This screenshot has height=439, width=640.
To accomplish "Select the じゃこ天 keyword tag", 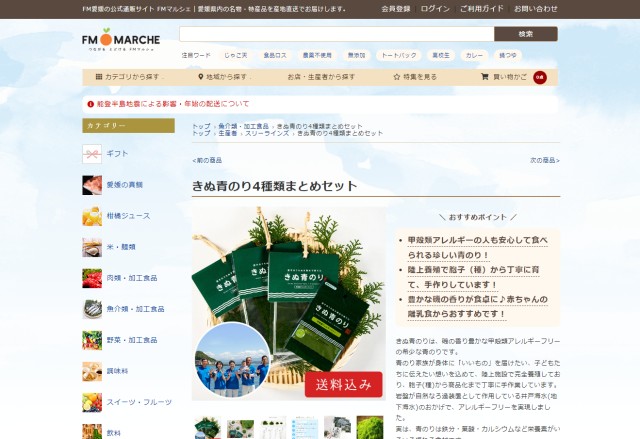I will [x=236, y=55].
